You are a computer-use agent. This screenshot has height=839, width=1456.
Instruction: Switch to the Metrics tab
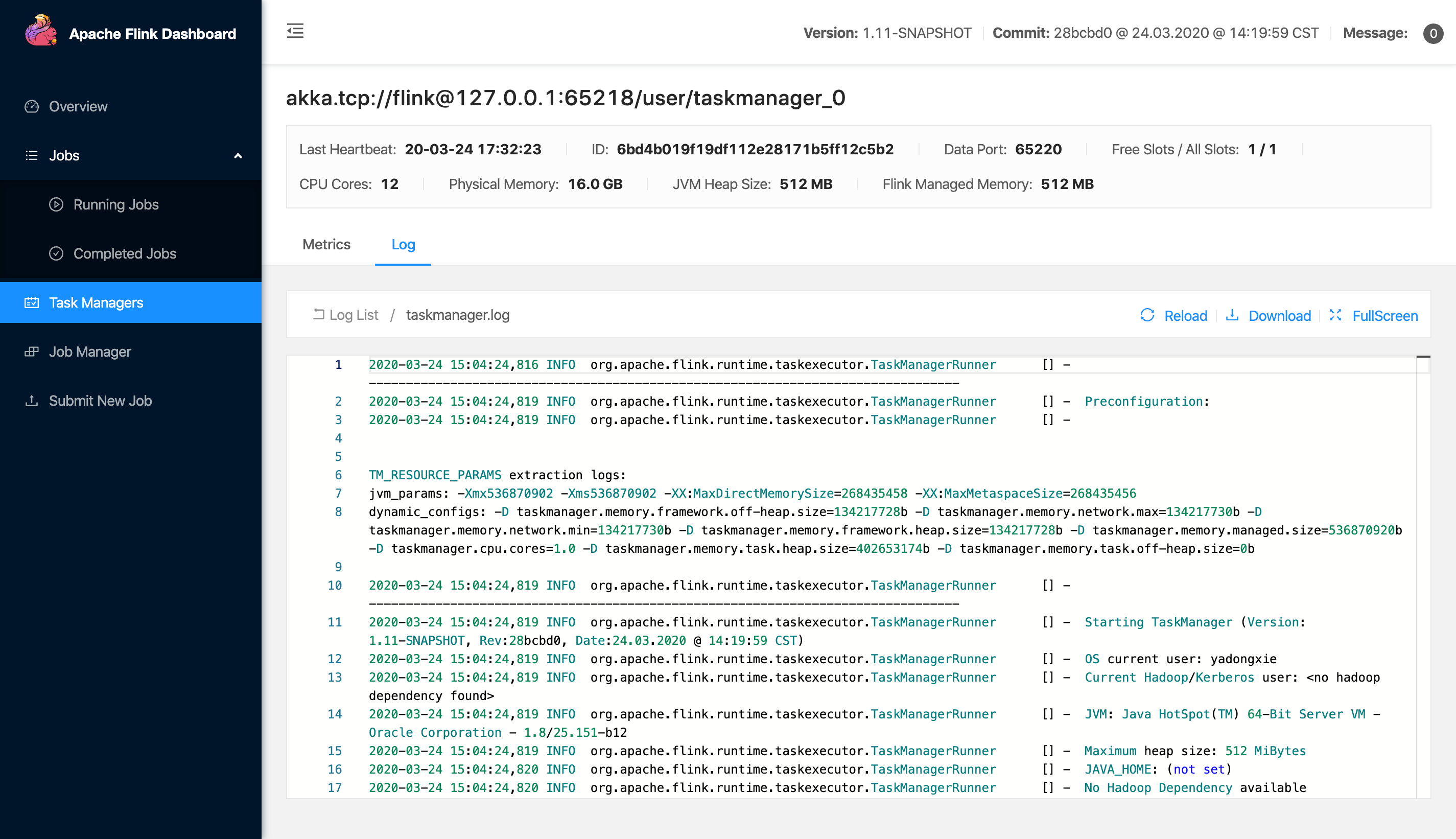326,244
